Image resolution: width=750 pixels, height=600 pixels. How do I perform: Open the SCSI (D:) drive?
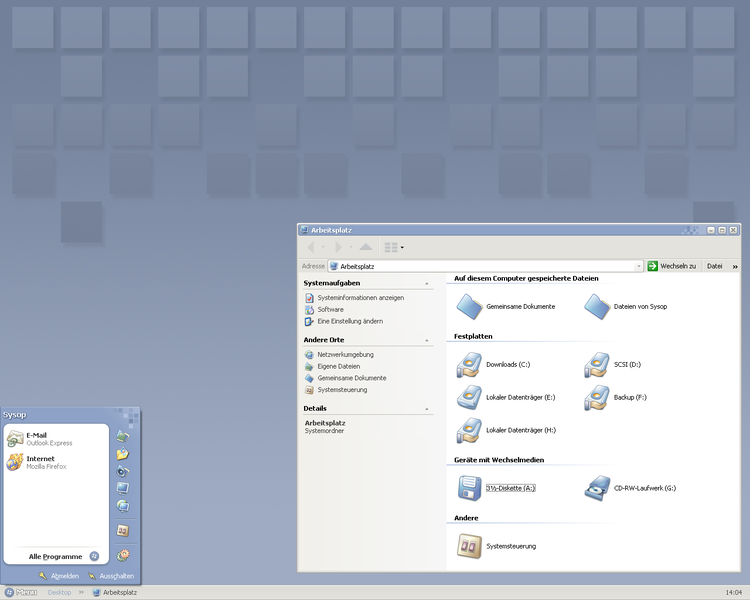click(597, 365)
